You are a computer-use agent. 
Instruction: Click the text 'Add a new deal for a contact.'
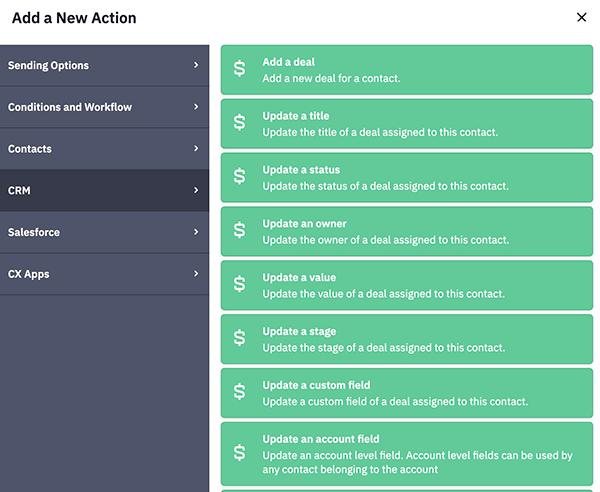331,78
